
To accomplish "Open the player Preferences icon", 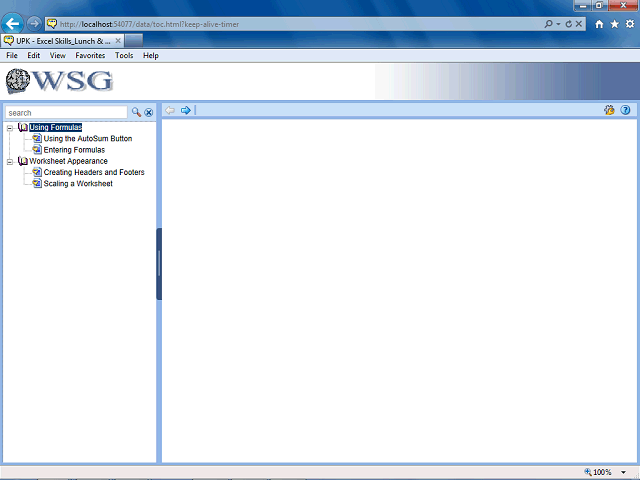I will pyautogui.click(x=609, y=110).
